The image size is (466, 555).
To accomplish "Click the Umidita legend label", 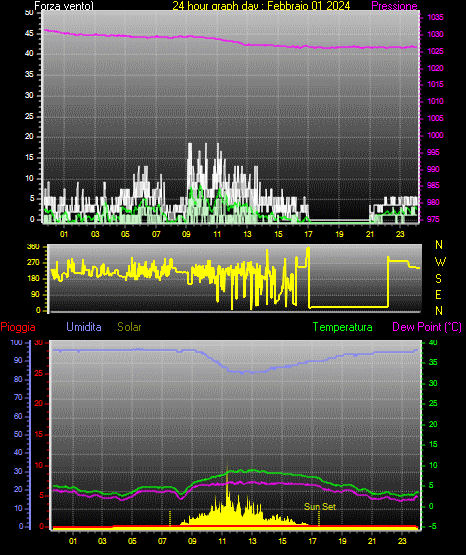I will point(84,327).
